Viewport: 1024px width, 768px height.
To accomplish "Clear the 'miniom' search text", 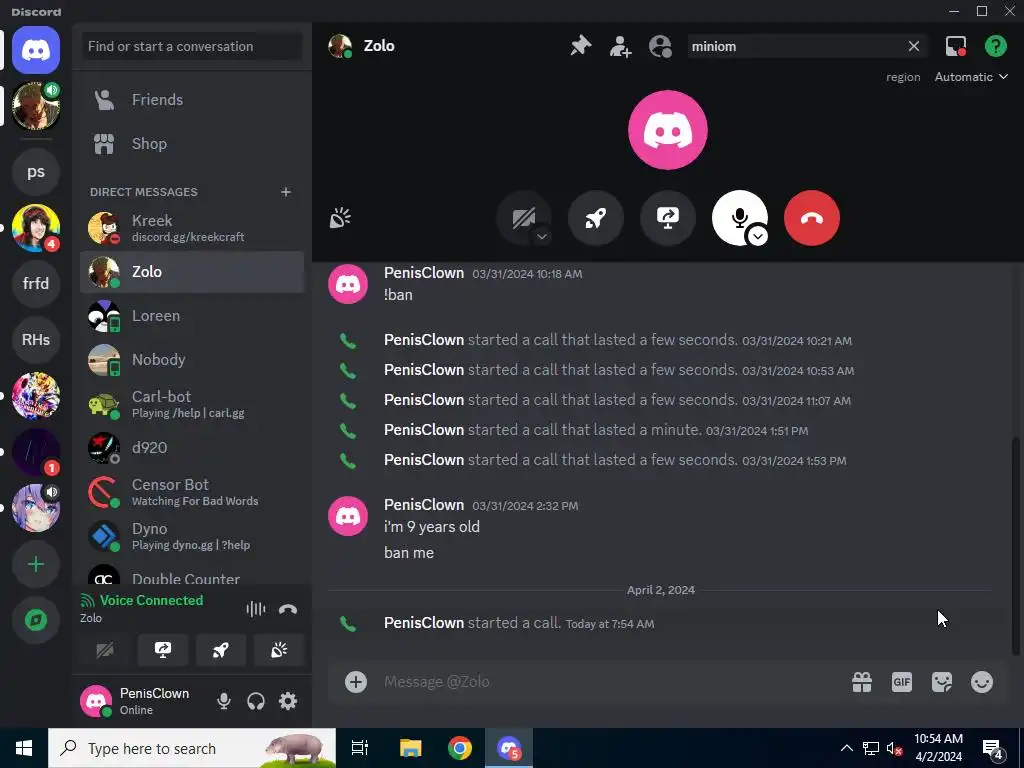I will (x=914, y=46).
